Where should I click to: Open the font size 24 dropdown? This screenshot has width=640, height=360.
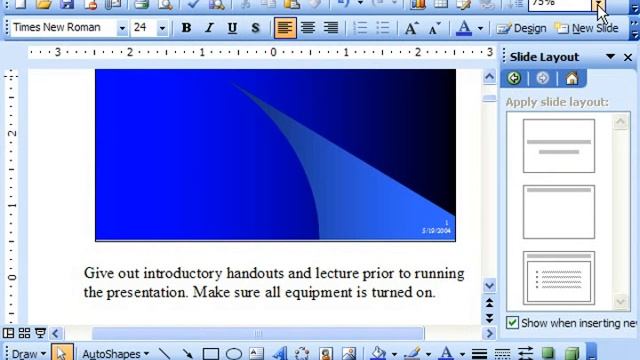coord(162,28)
